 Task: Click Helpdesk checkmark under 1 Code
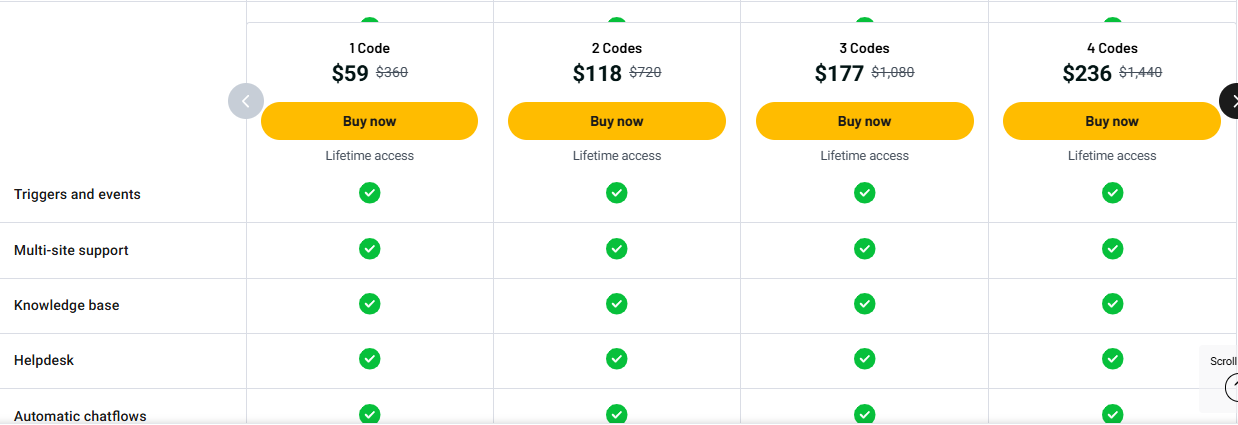point(369,358)
